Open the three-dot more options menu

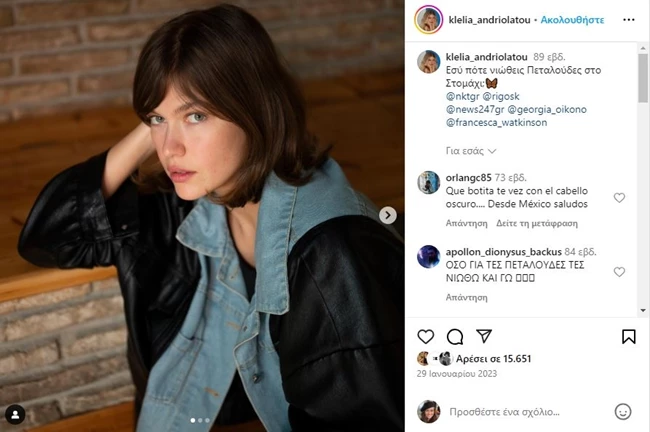[628, 19]
